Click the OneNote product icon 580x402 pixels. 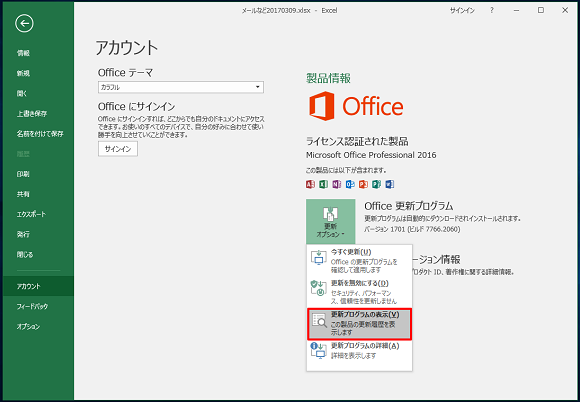click(x=337, y=184)
